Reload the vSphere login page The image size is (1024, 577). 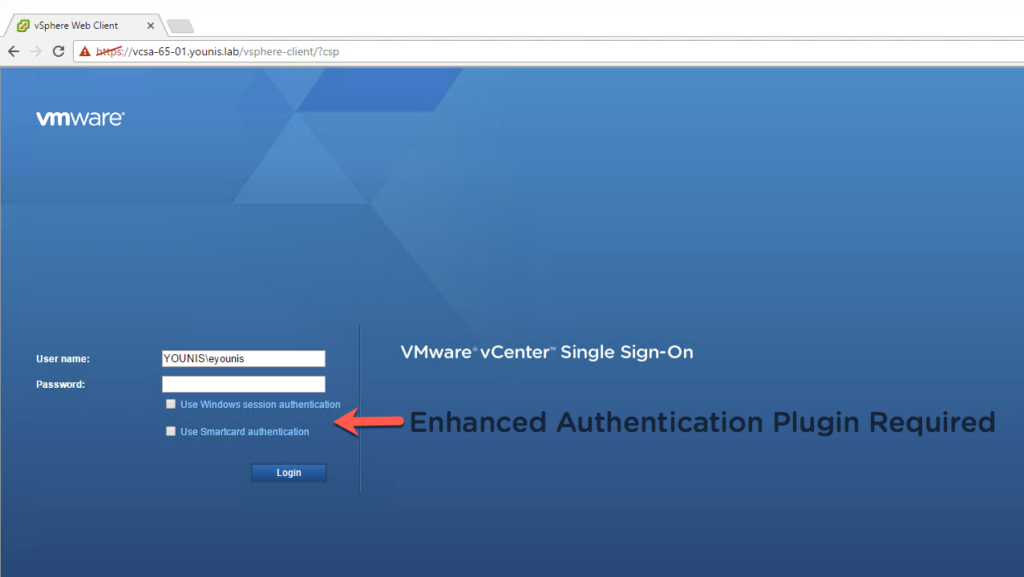[59, 51]
